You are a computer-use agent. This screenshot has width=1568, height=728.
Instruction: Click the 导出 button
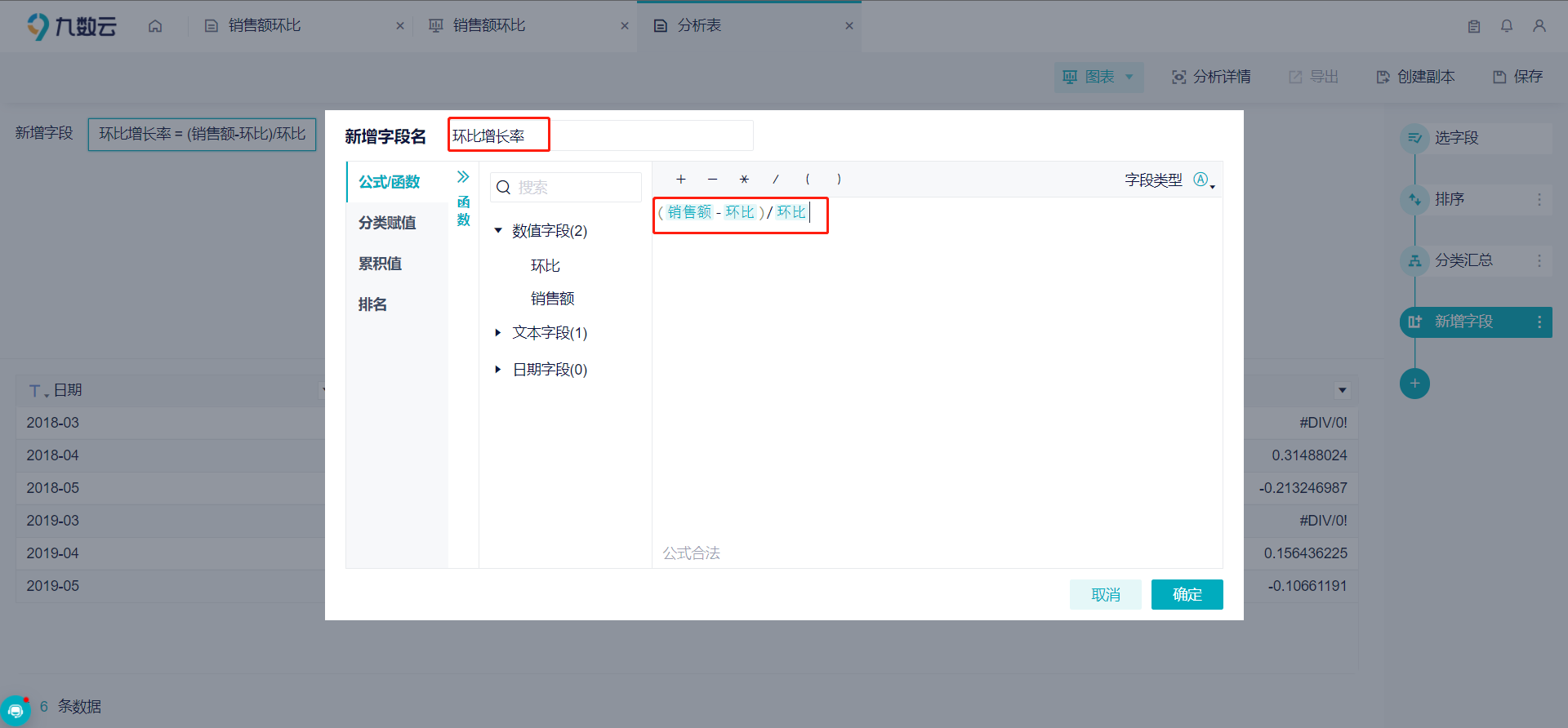pos(1313,77)
